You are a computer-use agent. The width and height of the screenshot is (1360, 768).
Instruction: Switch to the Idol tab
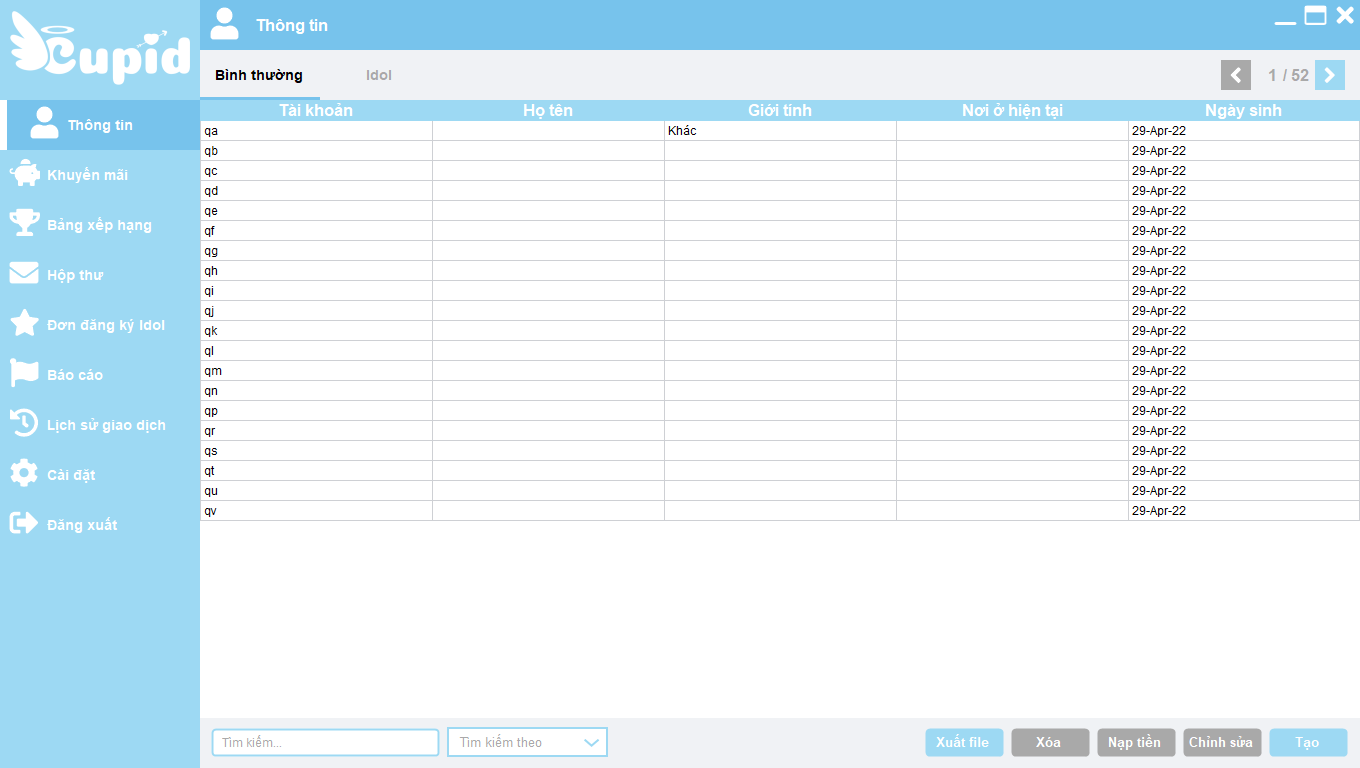tap(379, 75)
